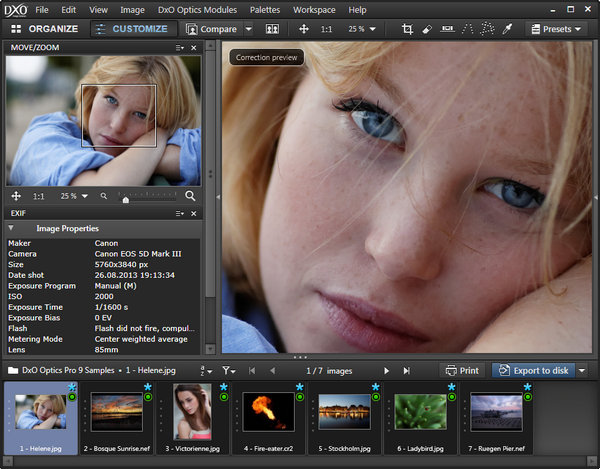The height and width of the screenshot is (469, 600).
Task: Click the fit-on-screen arrows icon in top toolbar
Action: click(x=304, y=29)
